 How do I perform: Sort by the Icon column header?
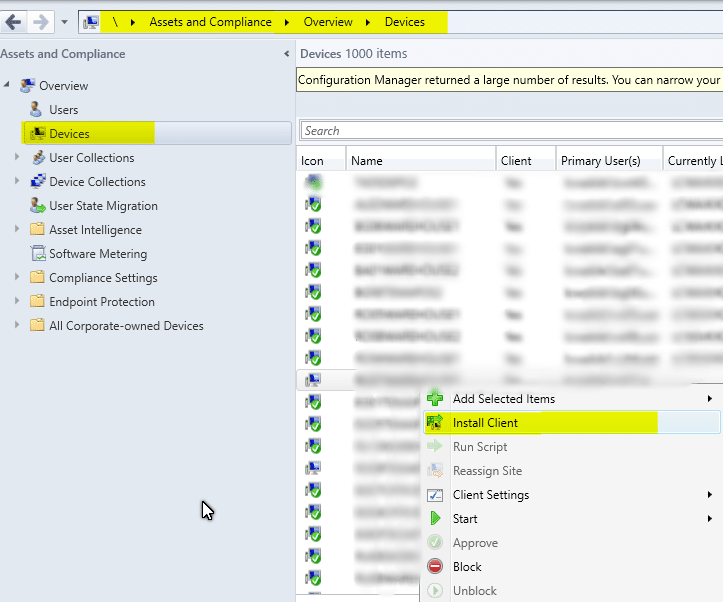(321, 160)
